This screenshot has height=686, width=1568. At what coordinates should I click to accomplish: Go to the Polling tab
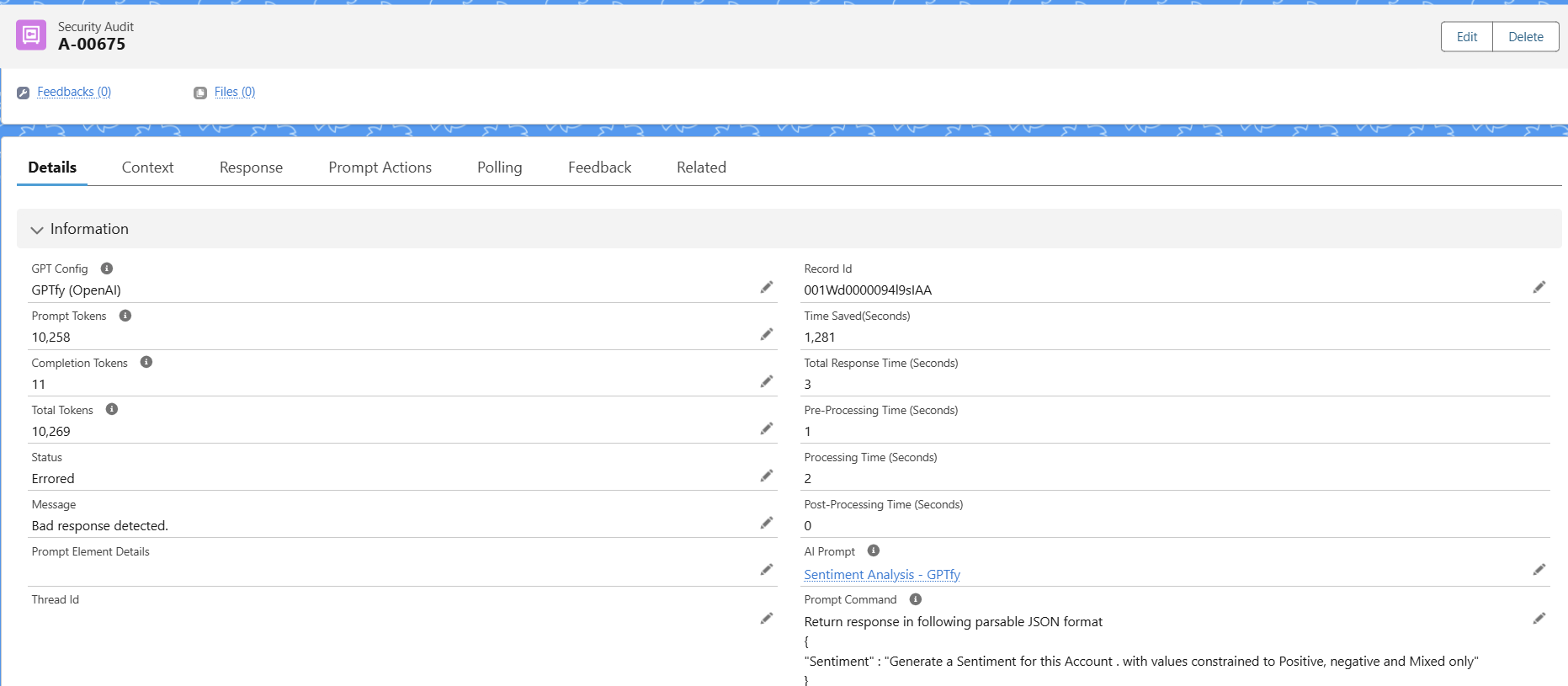click(x=499, y=168)
